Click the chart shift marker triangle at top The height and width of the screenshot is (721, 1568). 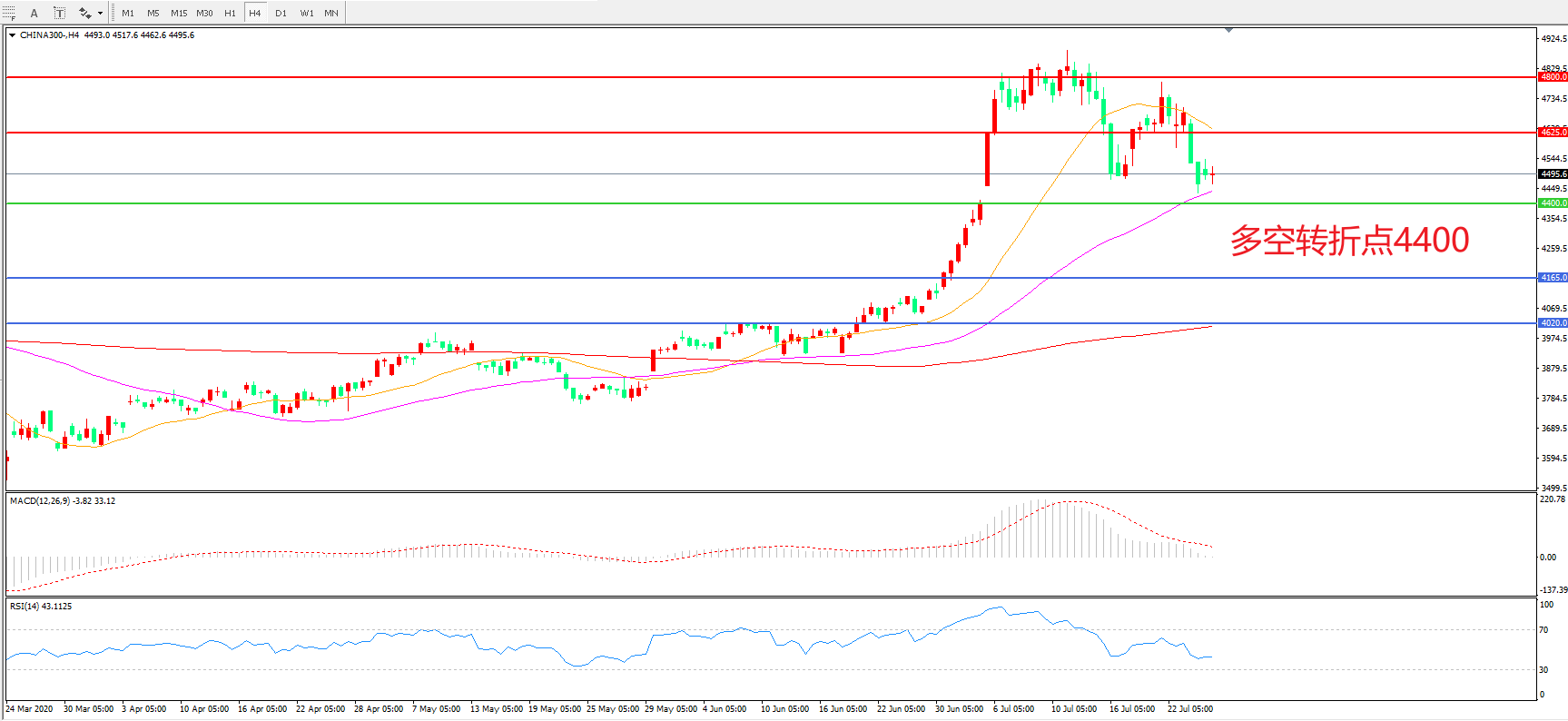(x=1228, y=30)
